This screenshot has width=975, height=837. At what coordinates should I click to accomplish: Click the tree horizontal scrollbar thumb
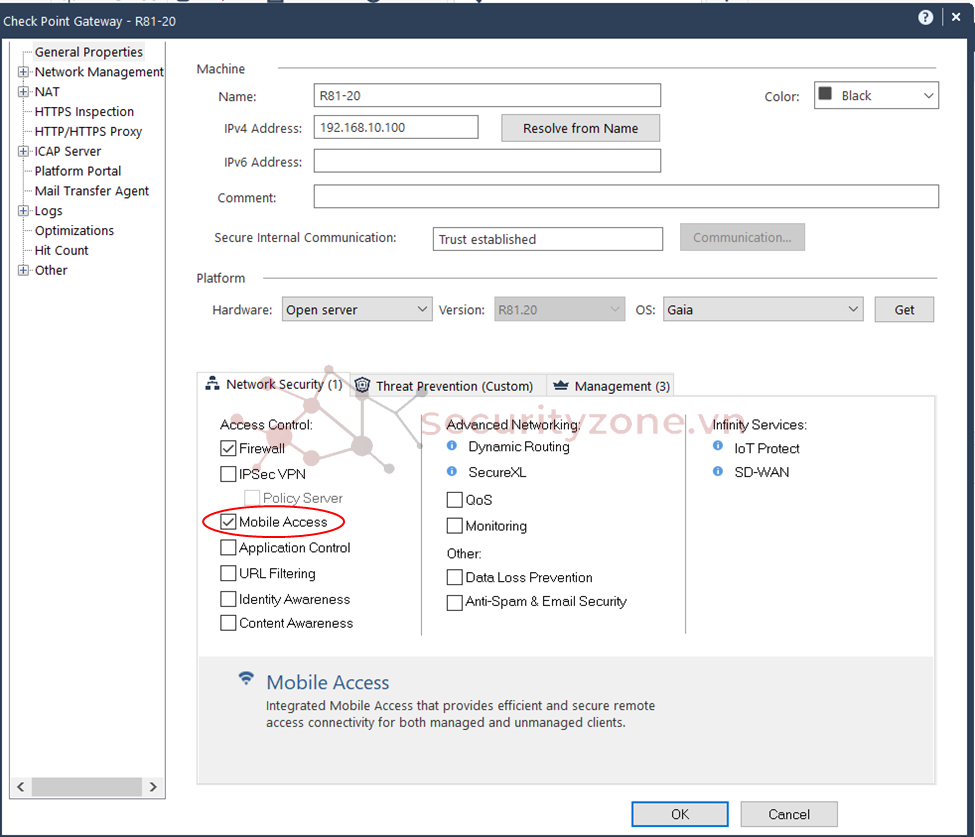(x=87, y=787)
